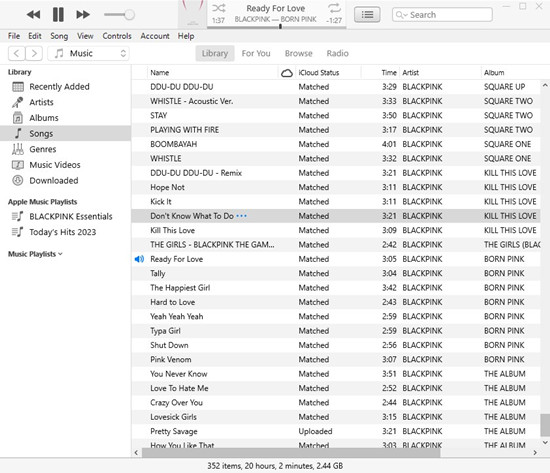This screenshot has width=550, height=473.
Task: Toggle shuffle mode icon
Action: (219, 8)
